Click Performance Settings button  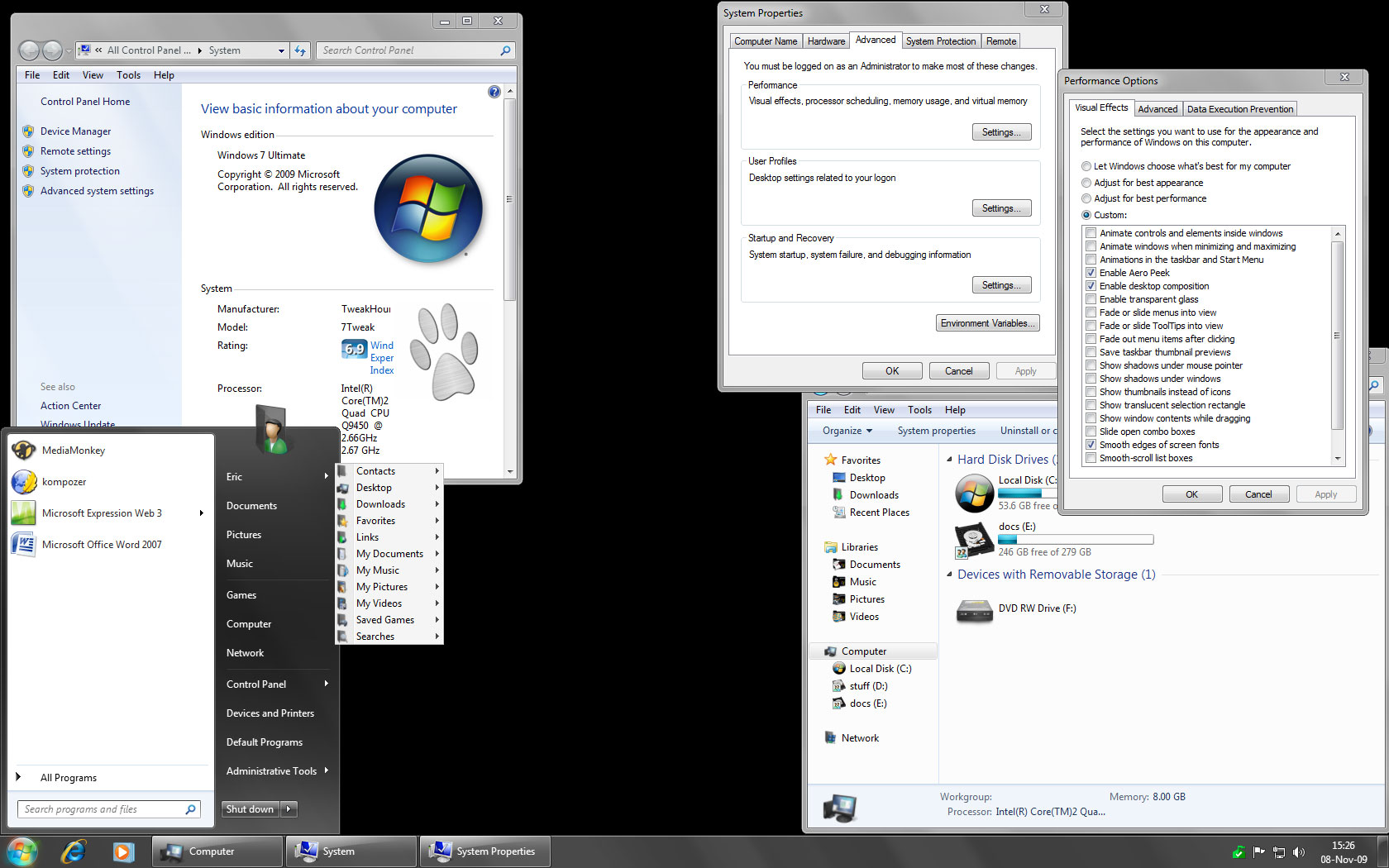[x=1001, y=132]
